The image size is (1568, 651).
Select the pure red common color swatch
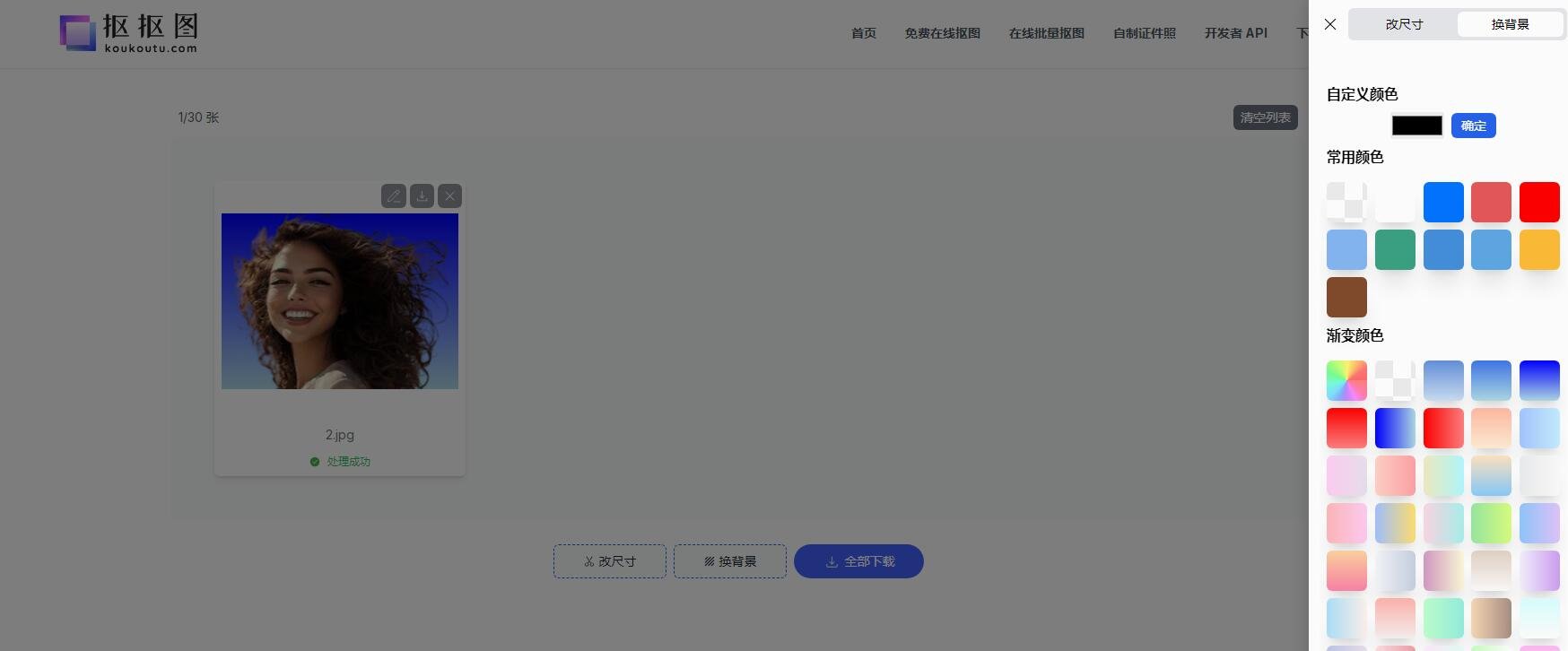pyautogui.click(x=1539, y=202)
